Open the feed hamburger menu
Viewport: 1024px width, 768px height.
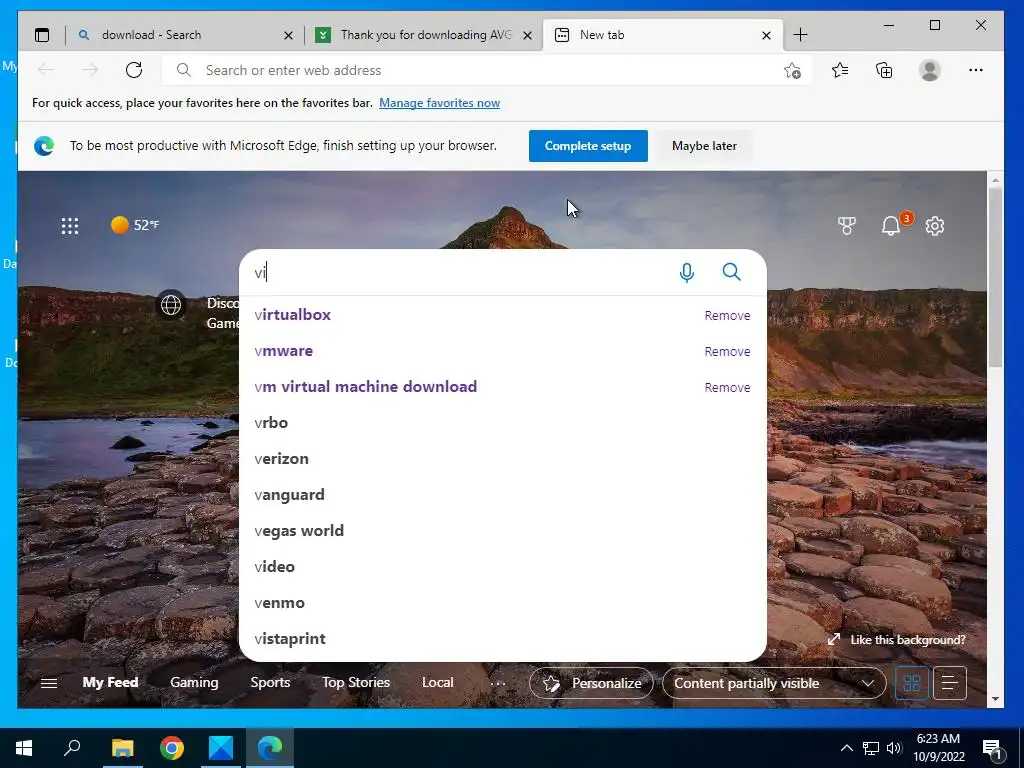coord(49,683)
